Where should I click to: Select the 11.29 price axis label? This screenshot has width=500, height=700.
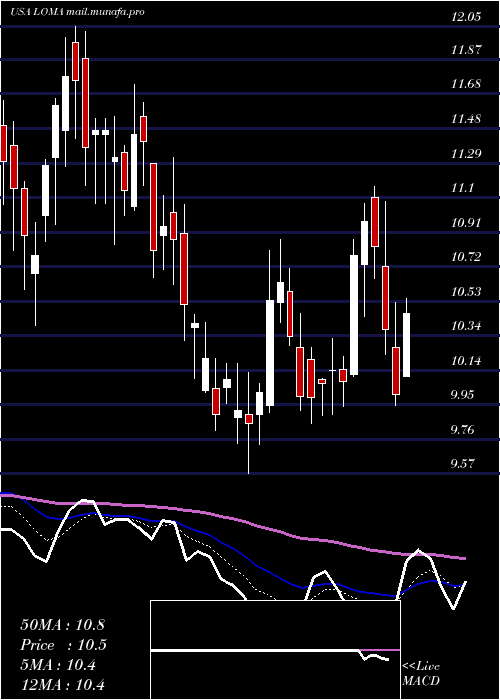[467, 154]
